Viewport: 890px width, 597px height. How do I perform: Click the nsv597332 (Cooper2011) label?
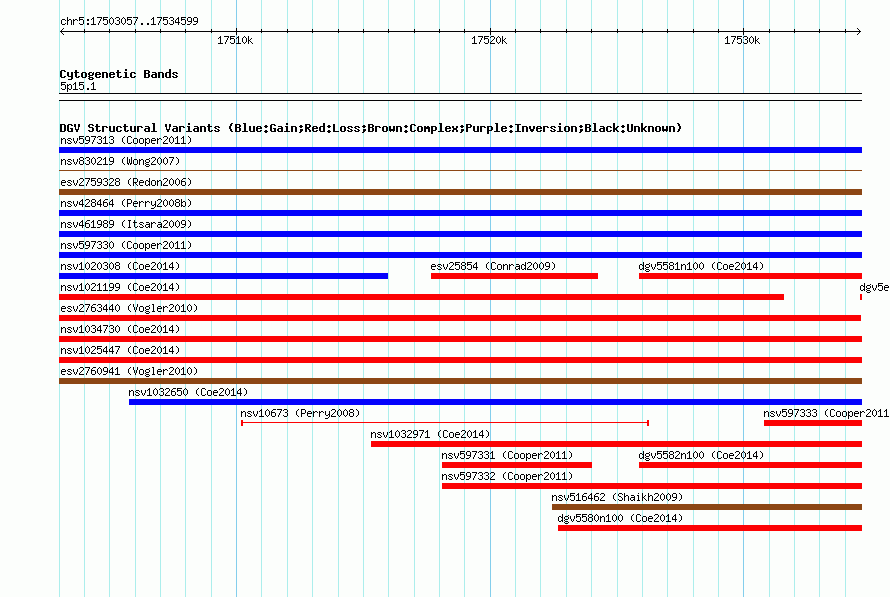click(507, 476)
